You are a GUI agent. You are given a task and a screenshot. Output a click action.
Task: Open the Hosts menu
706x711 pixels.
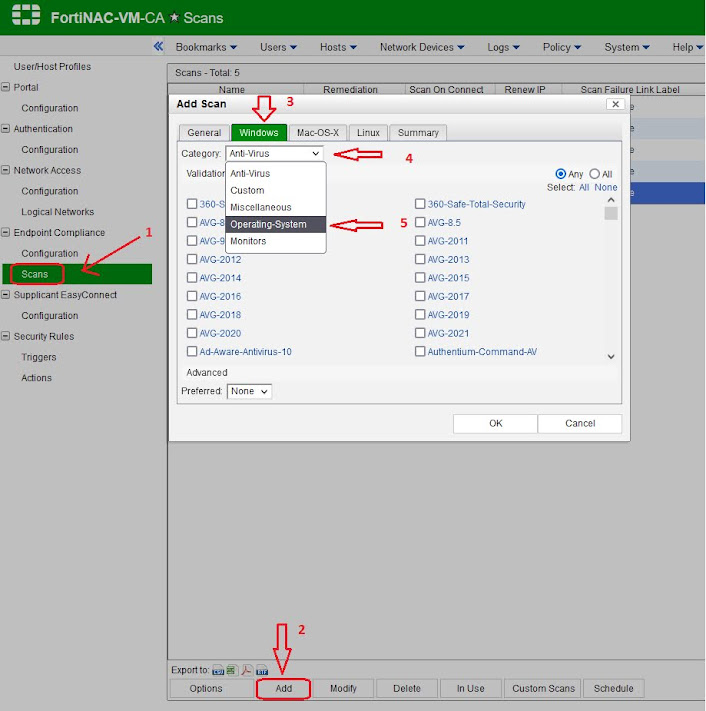tap(338, 47)
